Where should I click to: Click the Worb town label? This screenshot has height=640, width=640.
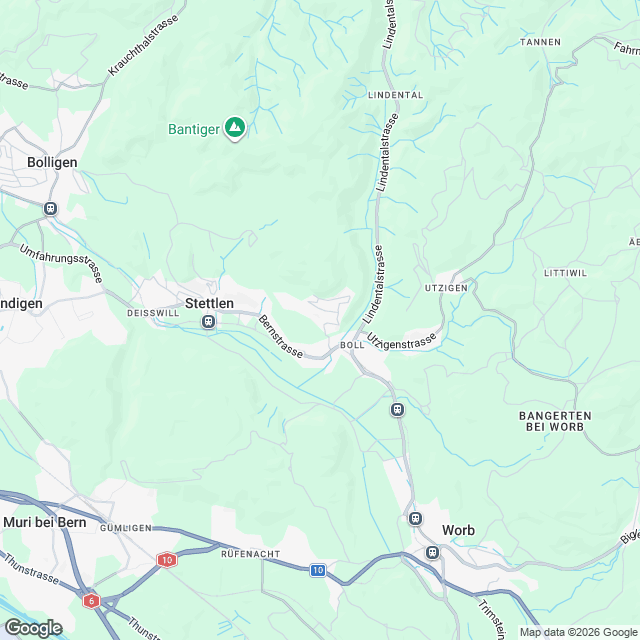pos(458,530)
